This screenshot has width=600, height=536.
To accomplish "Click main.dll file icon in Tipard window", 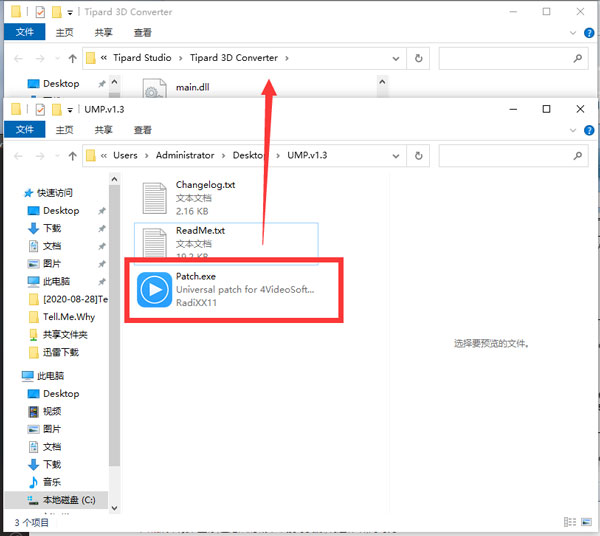I will [x=155, y=88].
